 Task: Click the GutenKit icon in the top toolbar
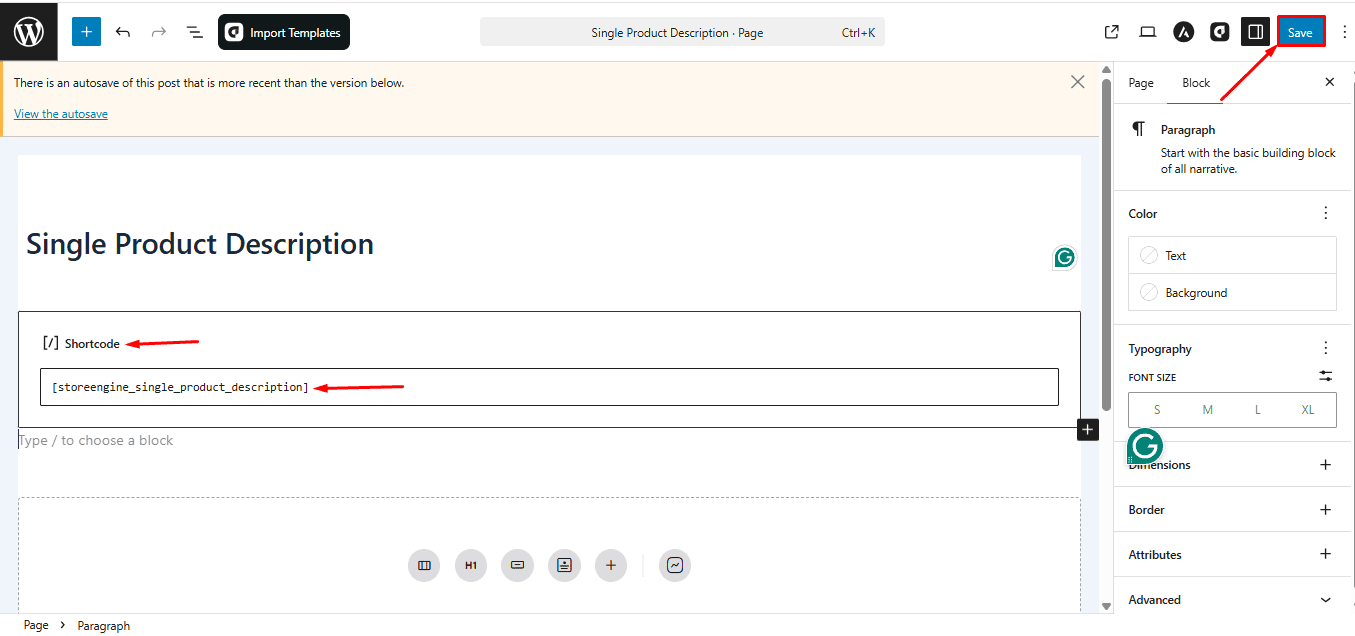pyautogui.click(x=1219, y=31)
